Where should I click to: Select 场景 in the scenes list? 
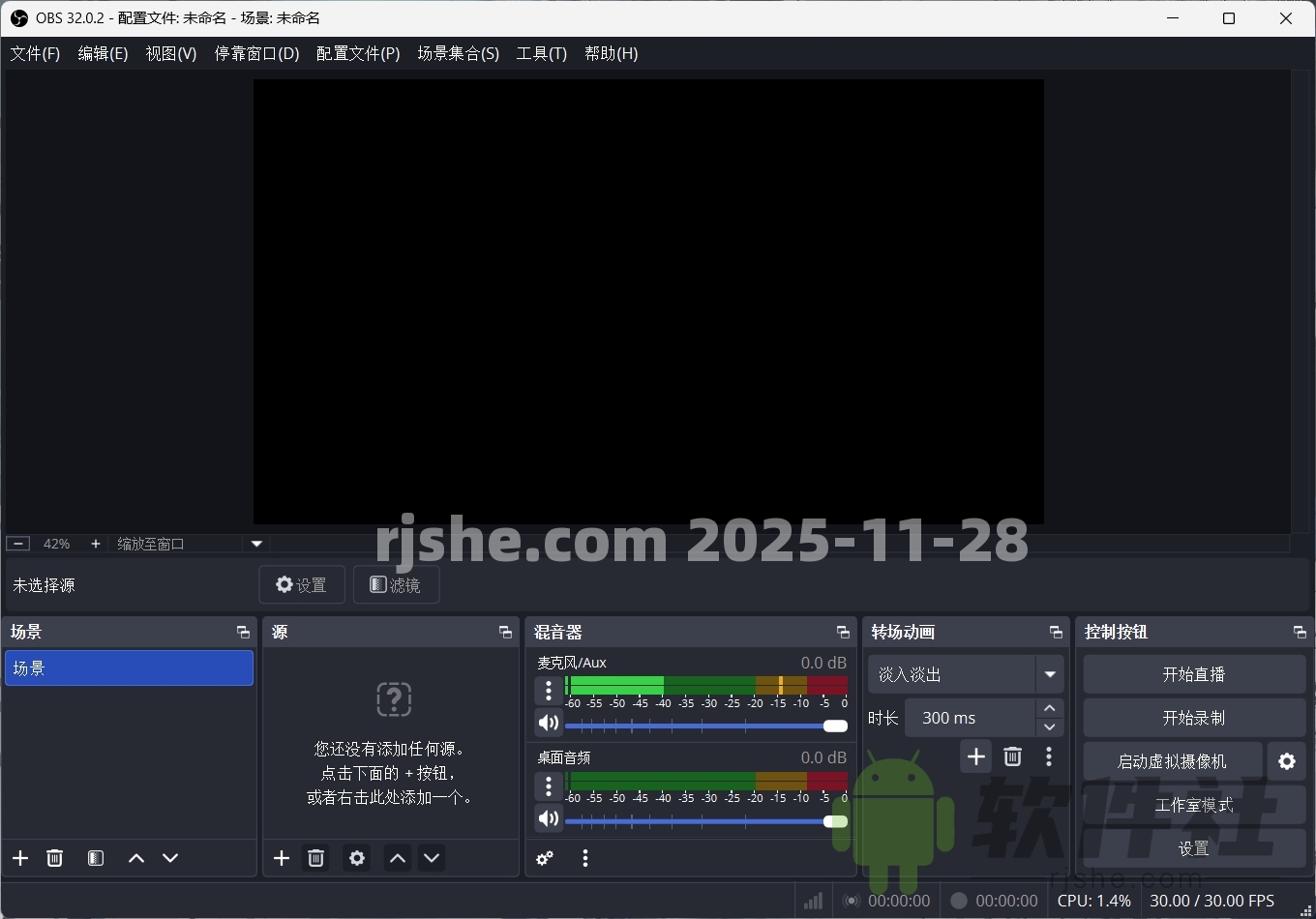pyautogui.click(x=129, y=667)
